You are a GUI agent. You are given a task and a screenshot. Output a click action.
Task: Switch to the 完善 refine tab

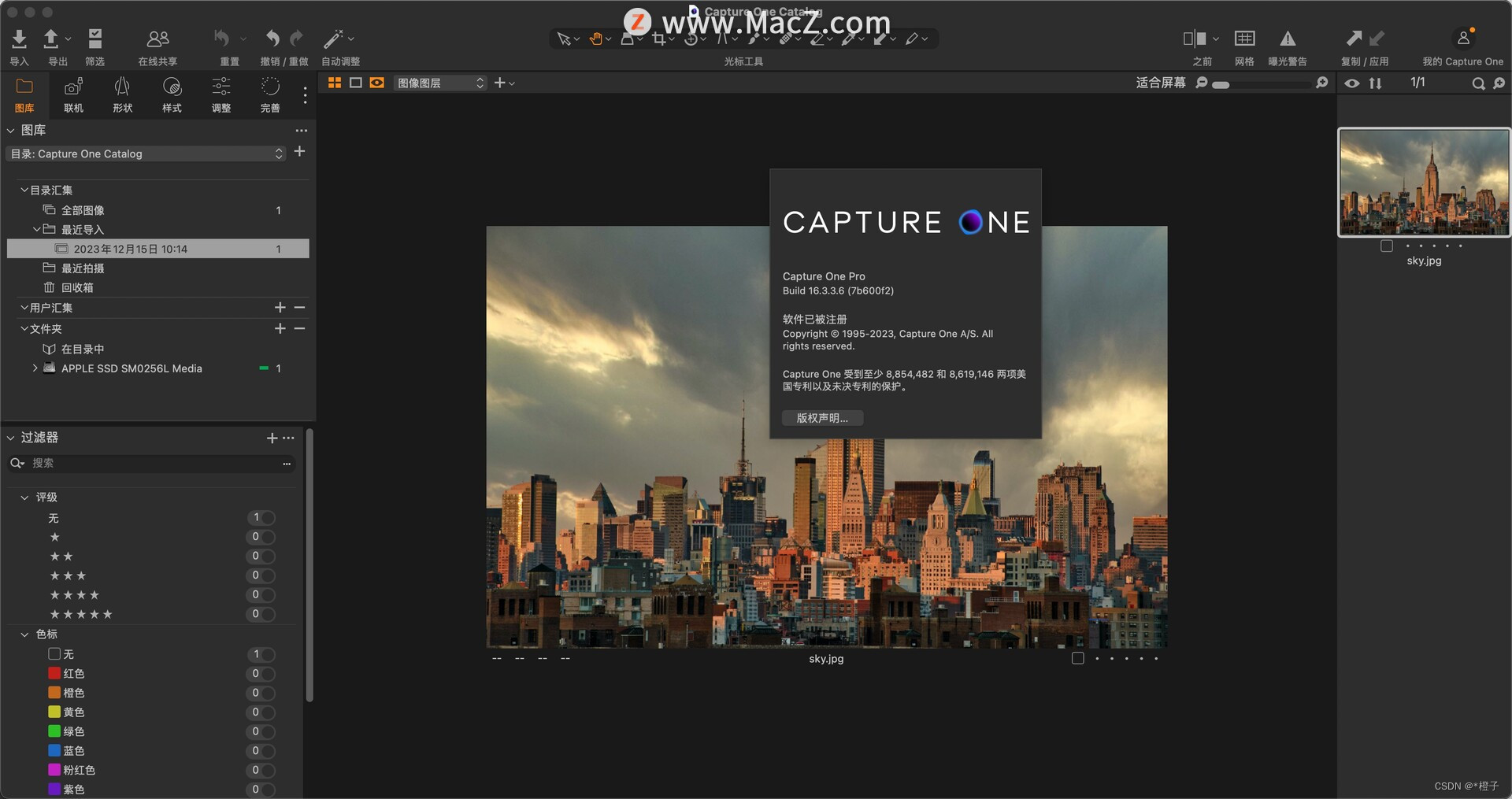(x=270, y=94)
